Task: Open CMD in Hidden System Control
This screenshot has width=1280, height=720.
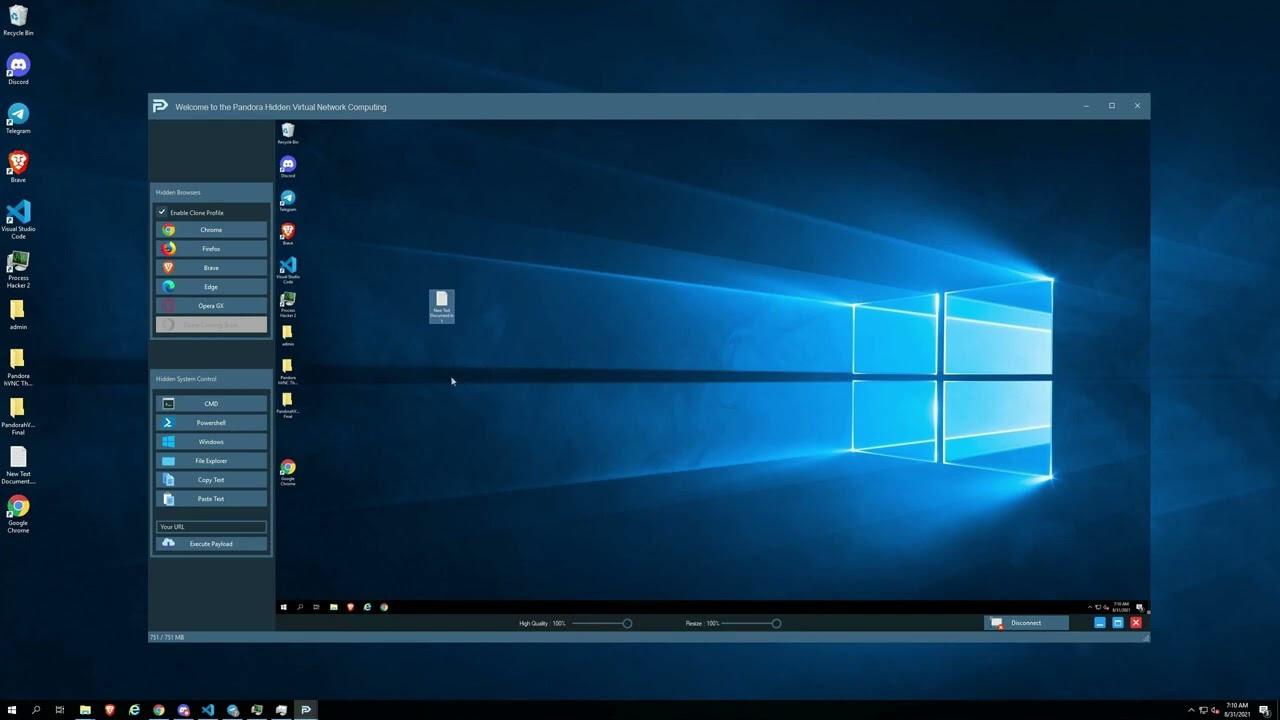Action: 211,404
